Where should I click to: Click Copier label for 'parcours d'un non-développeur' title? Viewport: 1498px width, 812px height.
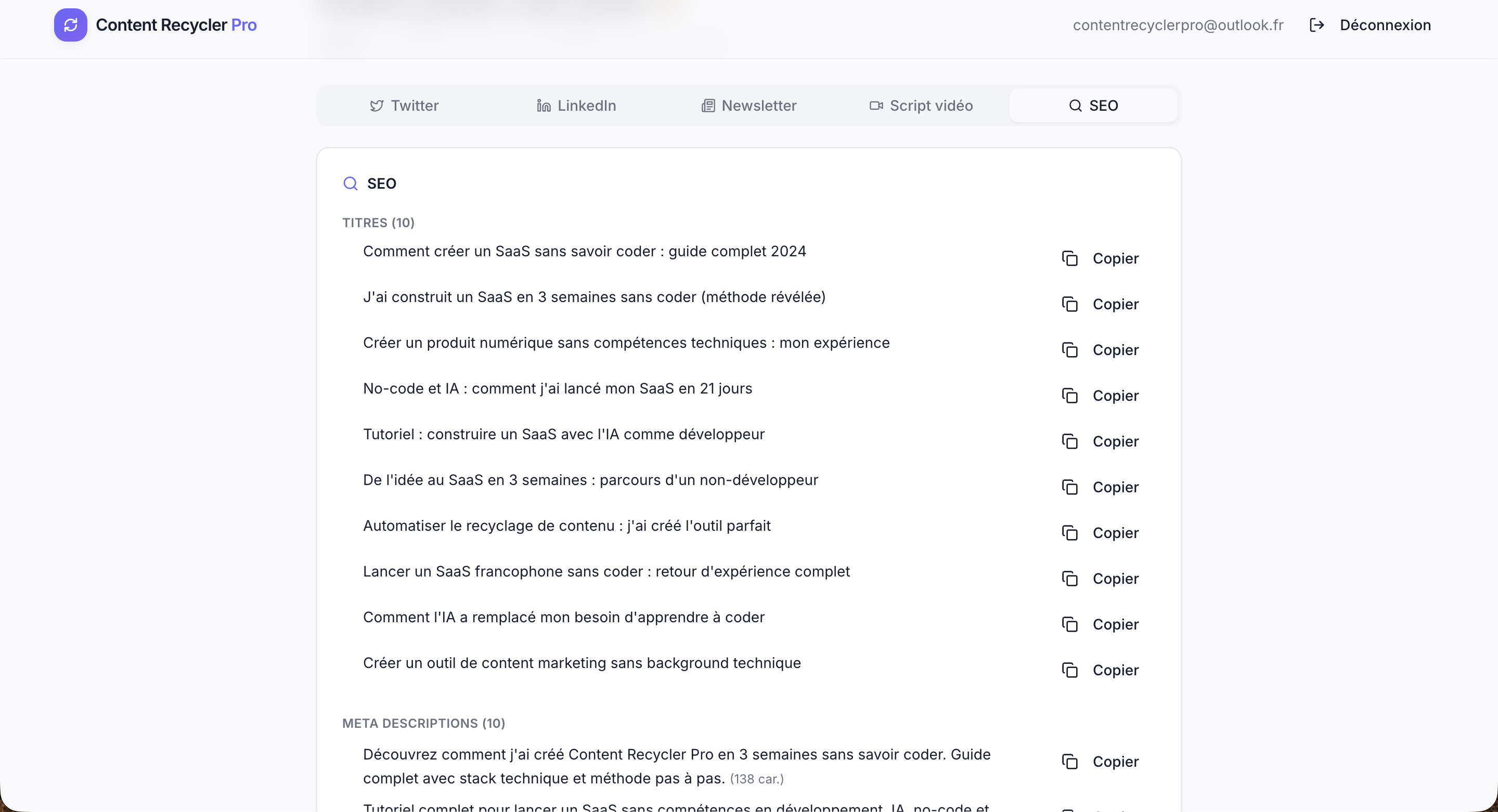point(1115,487)
